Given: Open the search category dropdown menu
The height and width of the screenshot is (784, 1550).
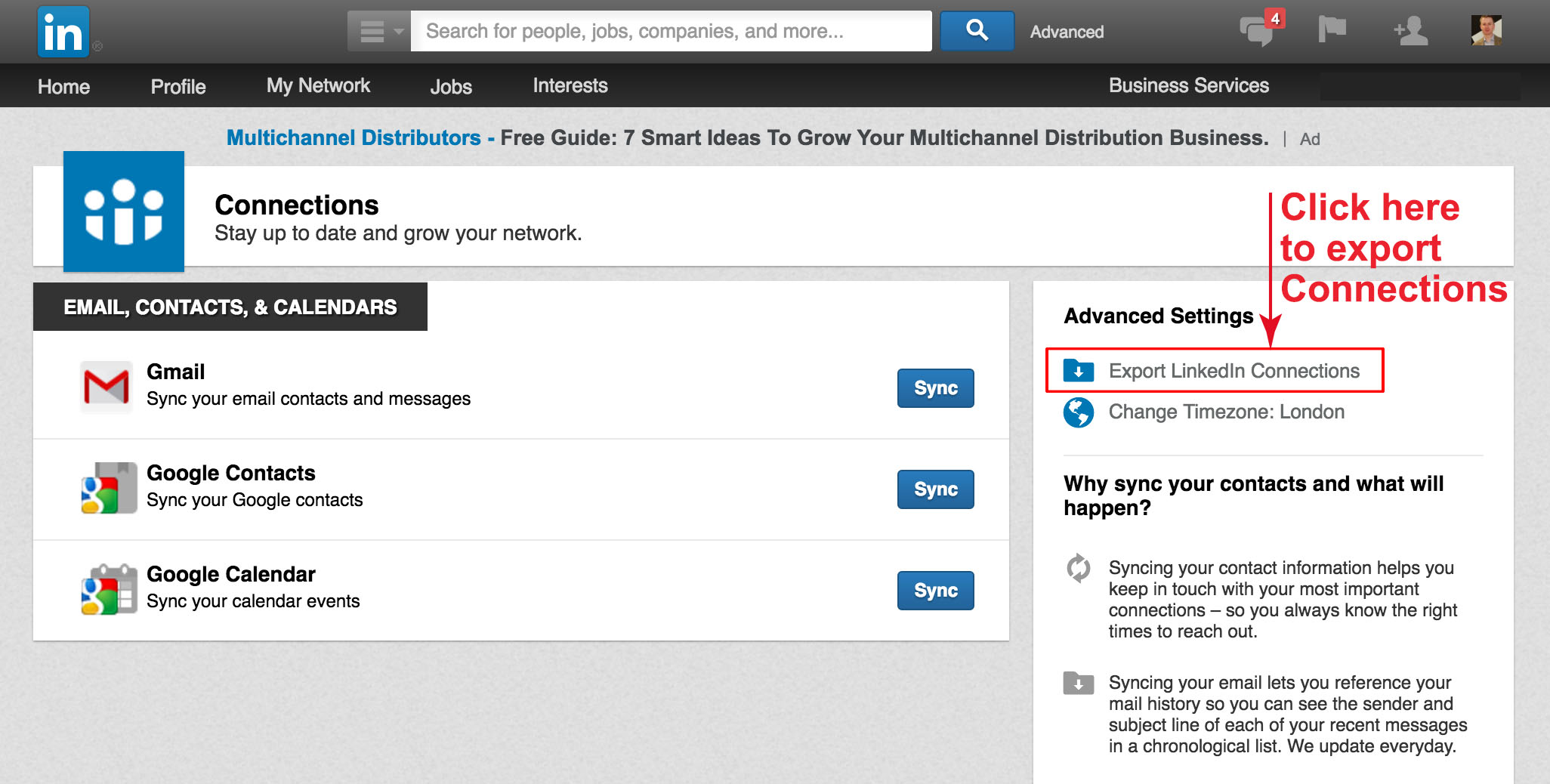Looking at the screenshot, I should [378, 31].
